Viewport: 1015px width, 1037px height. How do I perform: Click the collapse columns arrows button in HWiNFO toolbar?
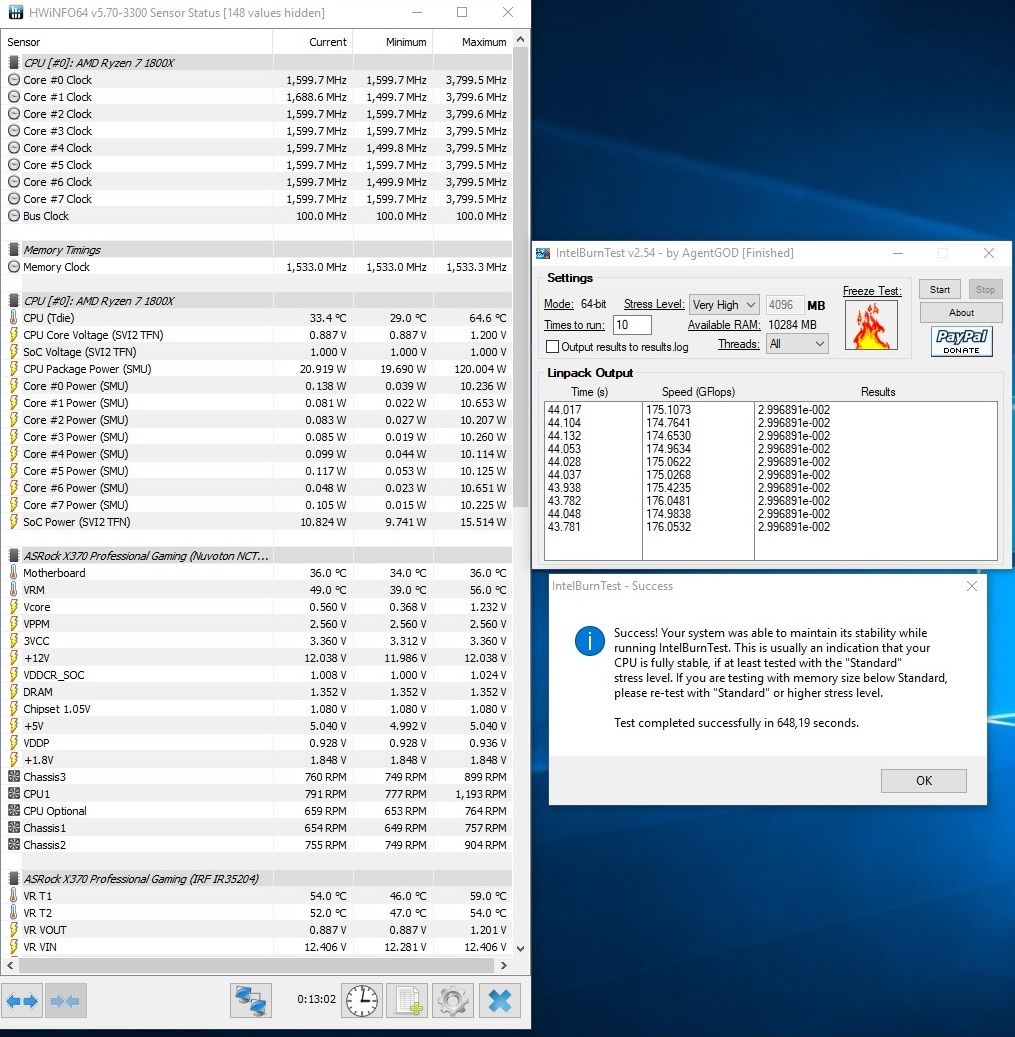click(x=65, y=1001)
